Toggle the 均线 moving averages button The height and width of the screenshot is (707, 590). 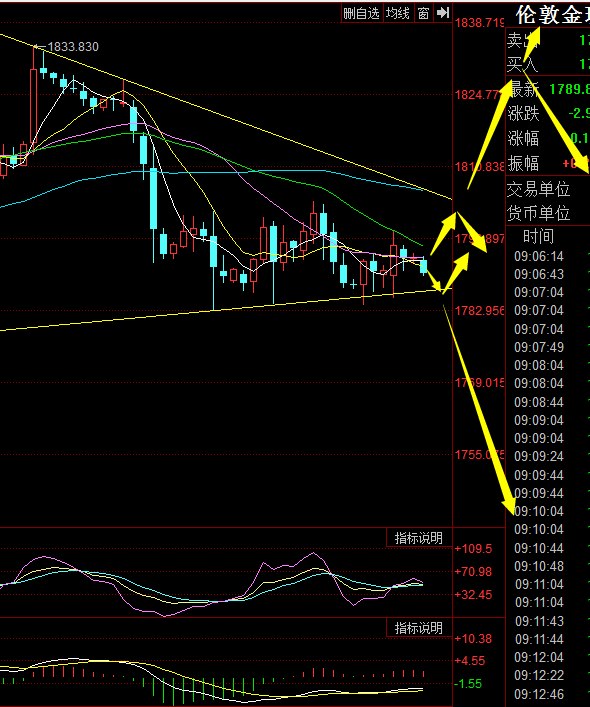[x=398, y=13]
